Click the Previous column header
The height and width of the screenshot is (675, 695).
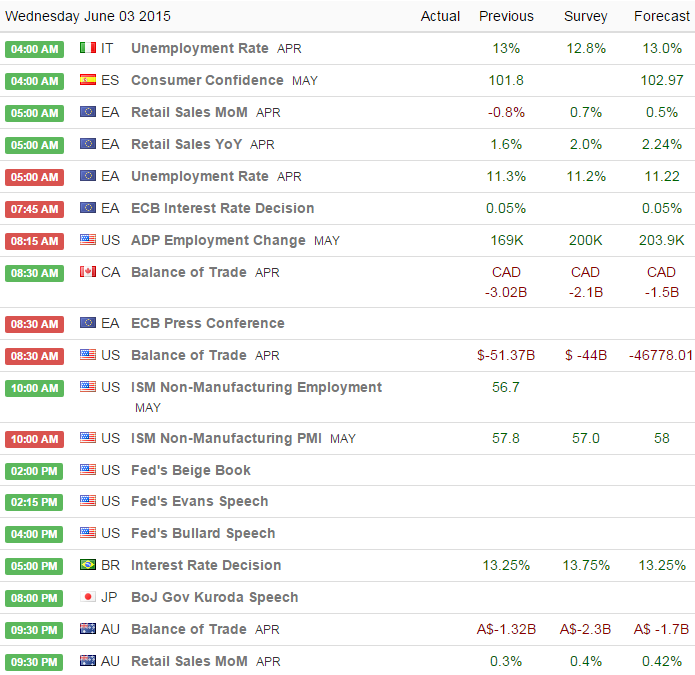click(x=506, y=16)
